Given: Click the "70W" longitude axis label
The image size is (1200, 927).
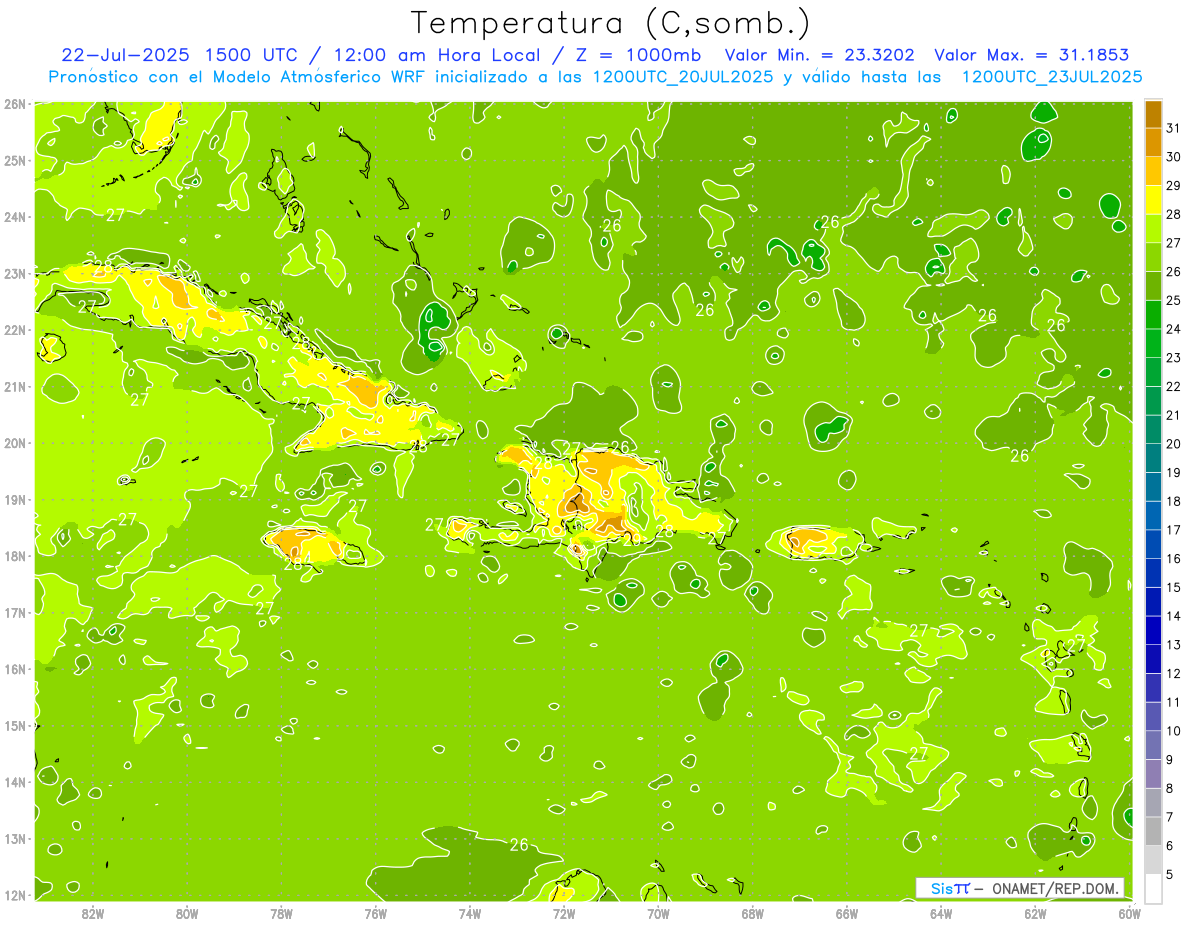Looking at the screenshot, I should 658,913.
